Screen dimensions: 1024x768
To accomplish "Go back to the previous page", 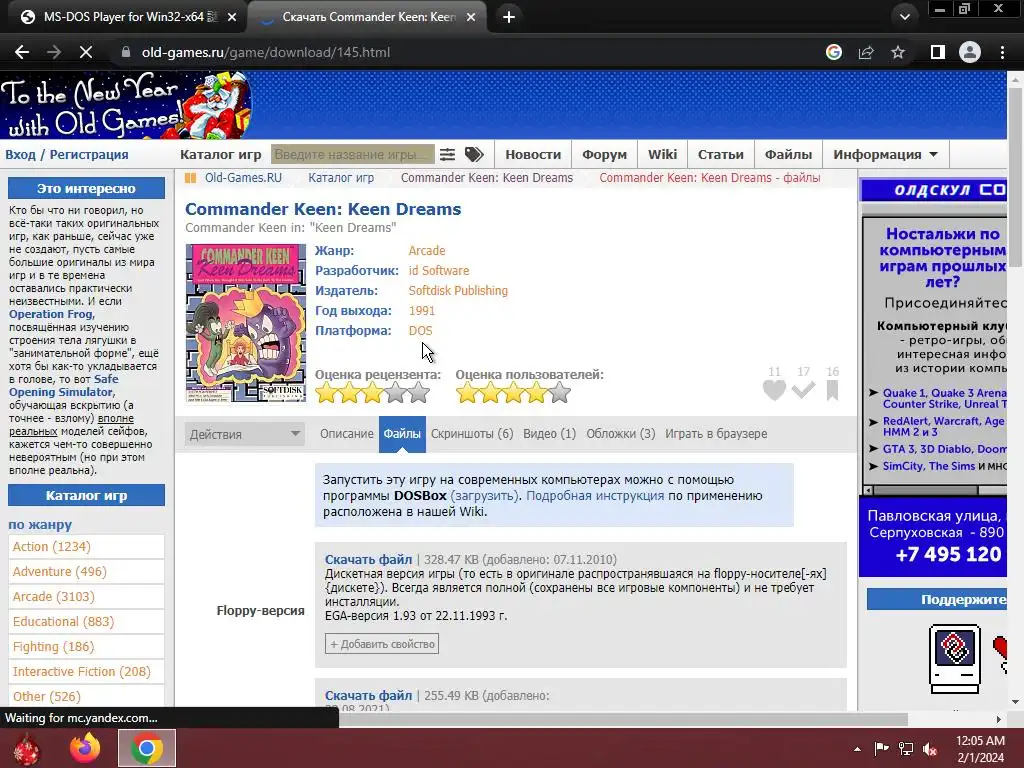I will [22, 52].
